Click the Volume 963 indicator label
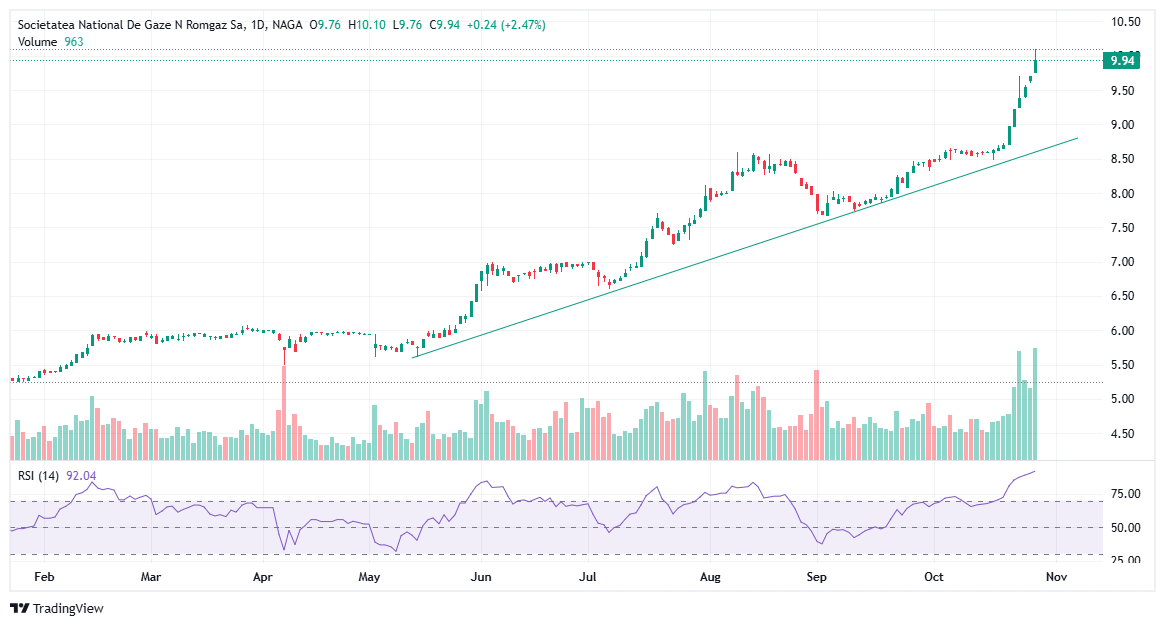The image size is (1165, 626). pos(50,41)
